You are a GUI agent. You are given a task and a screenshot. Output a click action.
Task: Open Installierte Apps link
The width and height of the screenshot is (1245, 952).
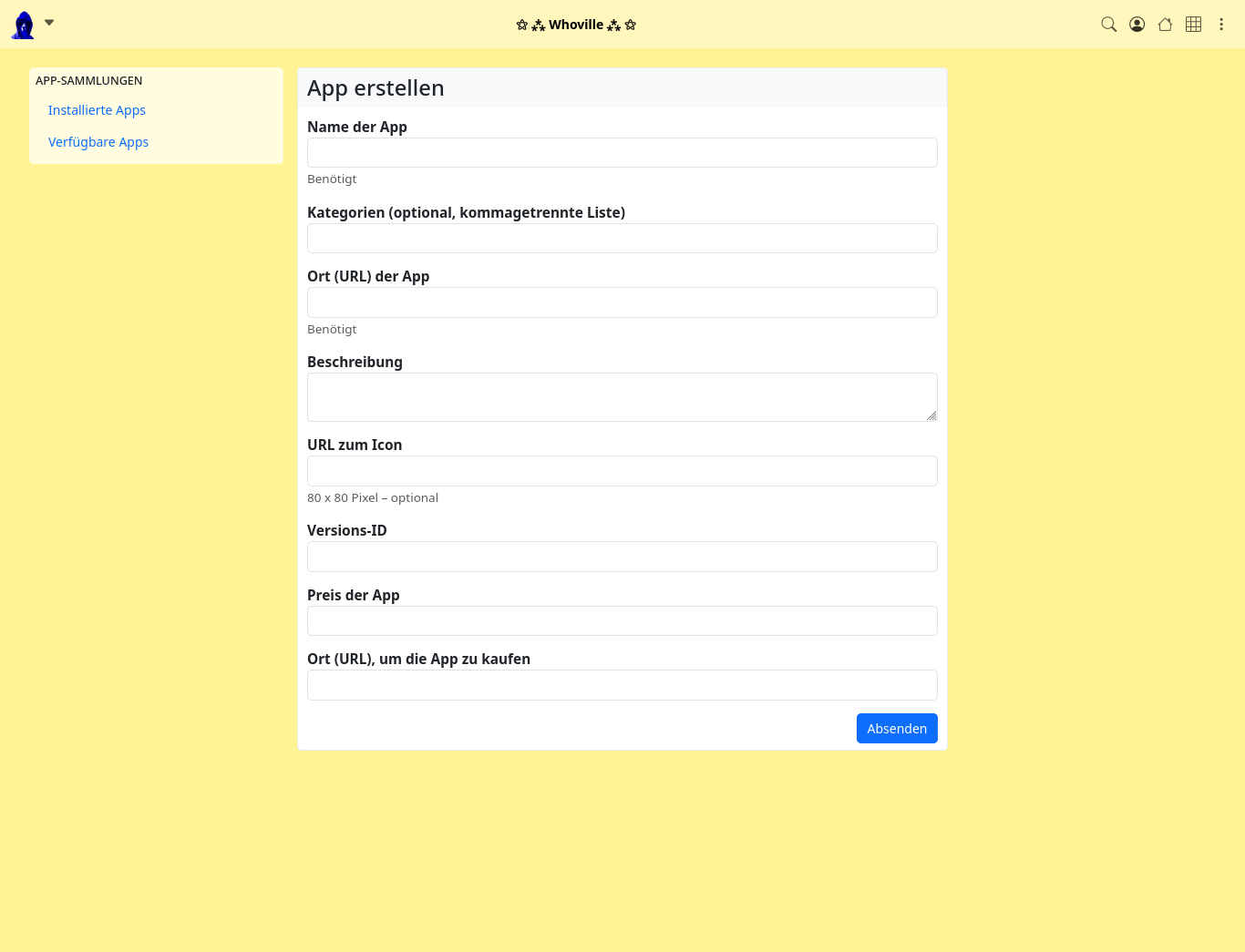click(x=97, y=110)
